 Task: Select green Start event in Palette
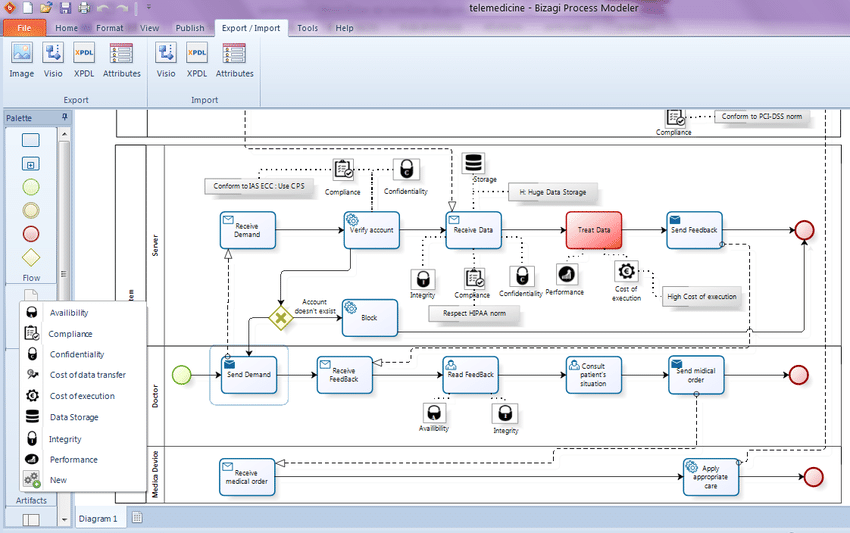31,187
